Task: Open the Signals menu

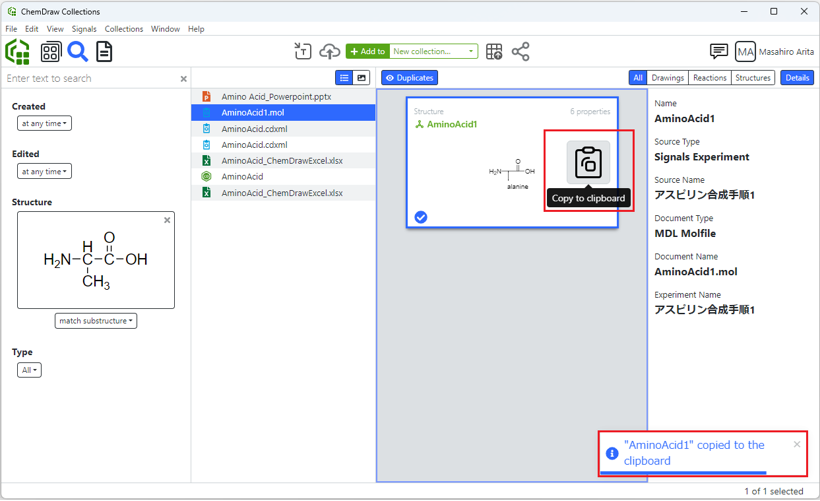Action: click(x=84, y=29)
